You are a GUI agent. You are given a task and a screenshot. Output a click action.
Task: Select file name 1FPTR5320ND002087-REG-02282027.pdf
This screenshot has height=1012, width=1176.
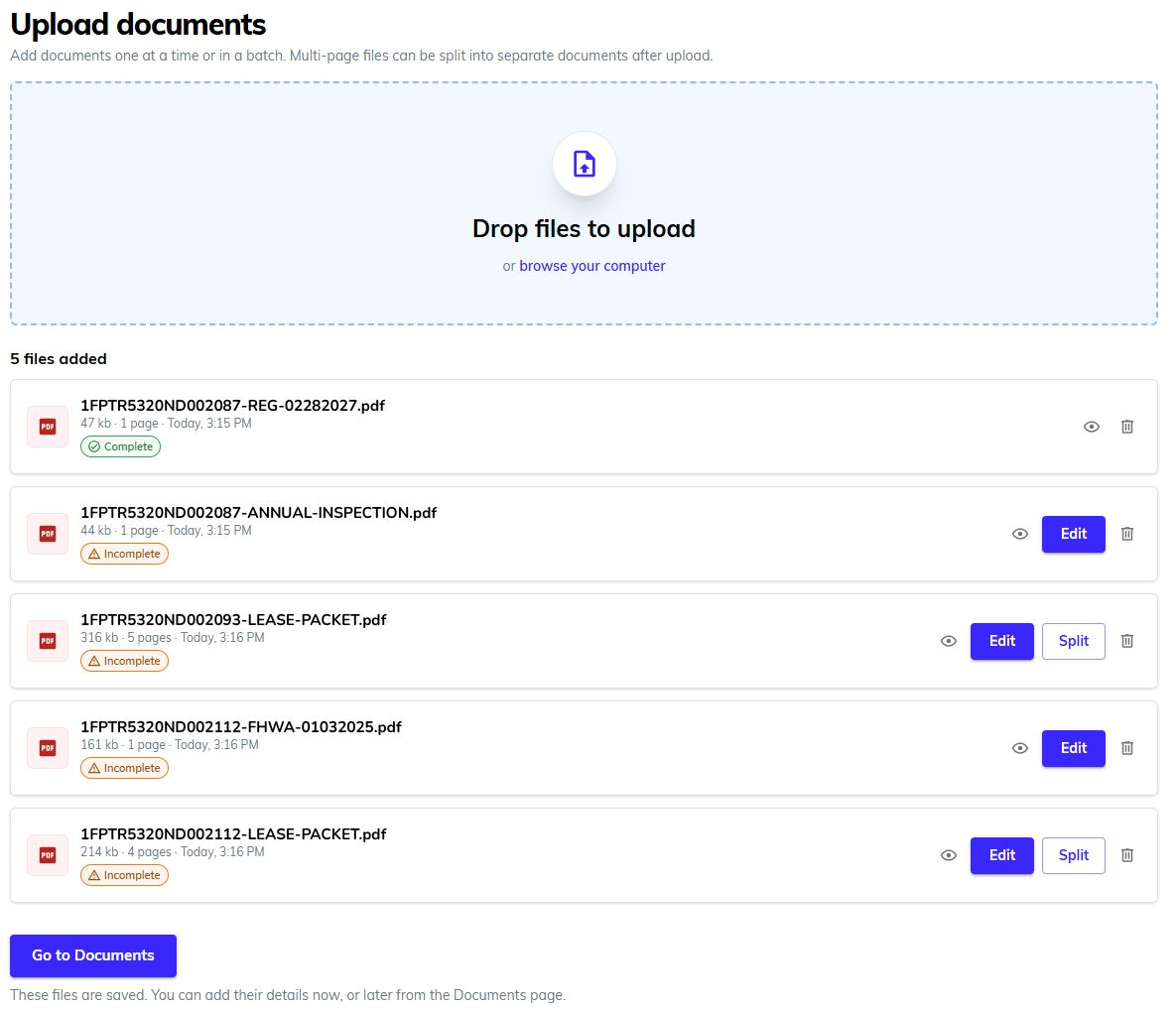pyautogui.click(x=232, y=406)
